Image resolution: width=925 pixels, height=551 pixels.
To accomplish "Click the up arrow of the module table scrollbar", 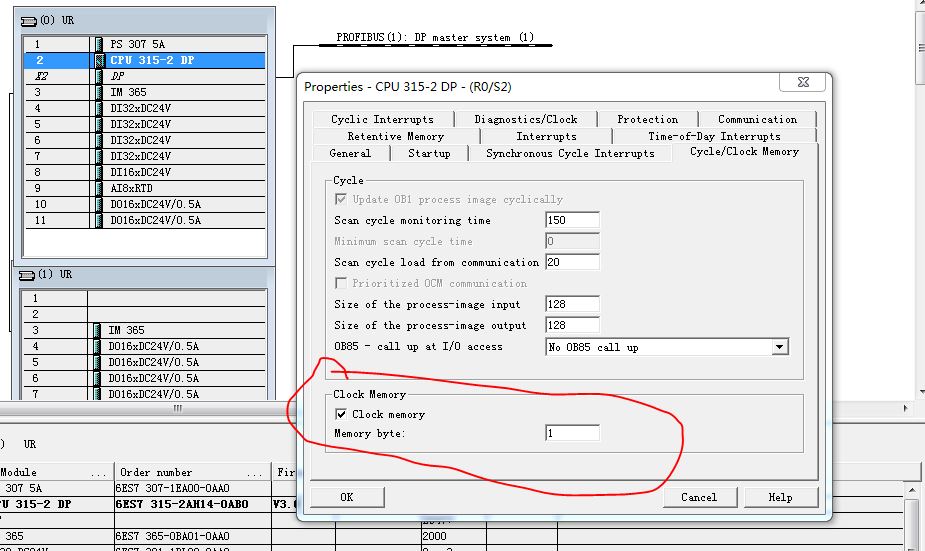I will [x=912, y=490].
